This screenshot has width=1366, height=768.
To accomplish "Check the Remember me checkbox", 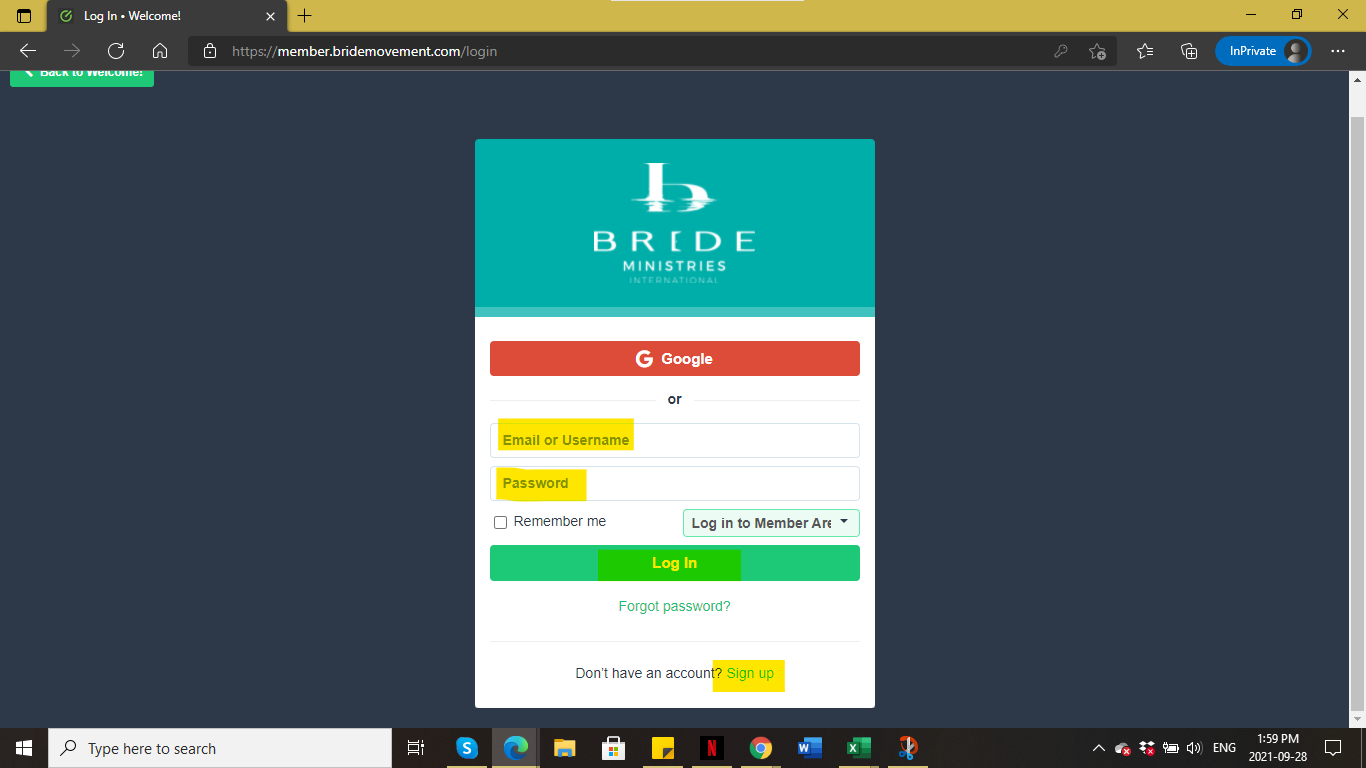I will point(501,522).
